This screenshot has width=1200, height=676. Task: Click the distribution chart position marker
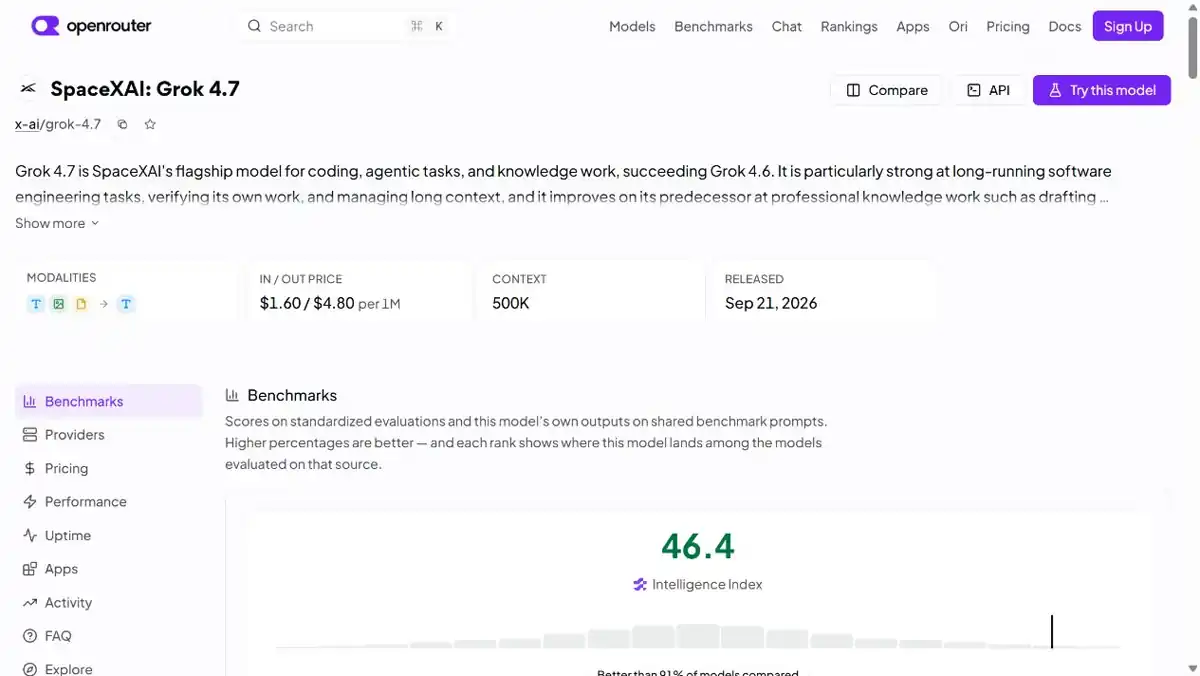click(x=1052, y=631)
